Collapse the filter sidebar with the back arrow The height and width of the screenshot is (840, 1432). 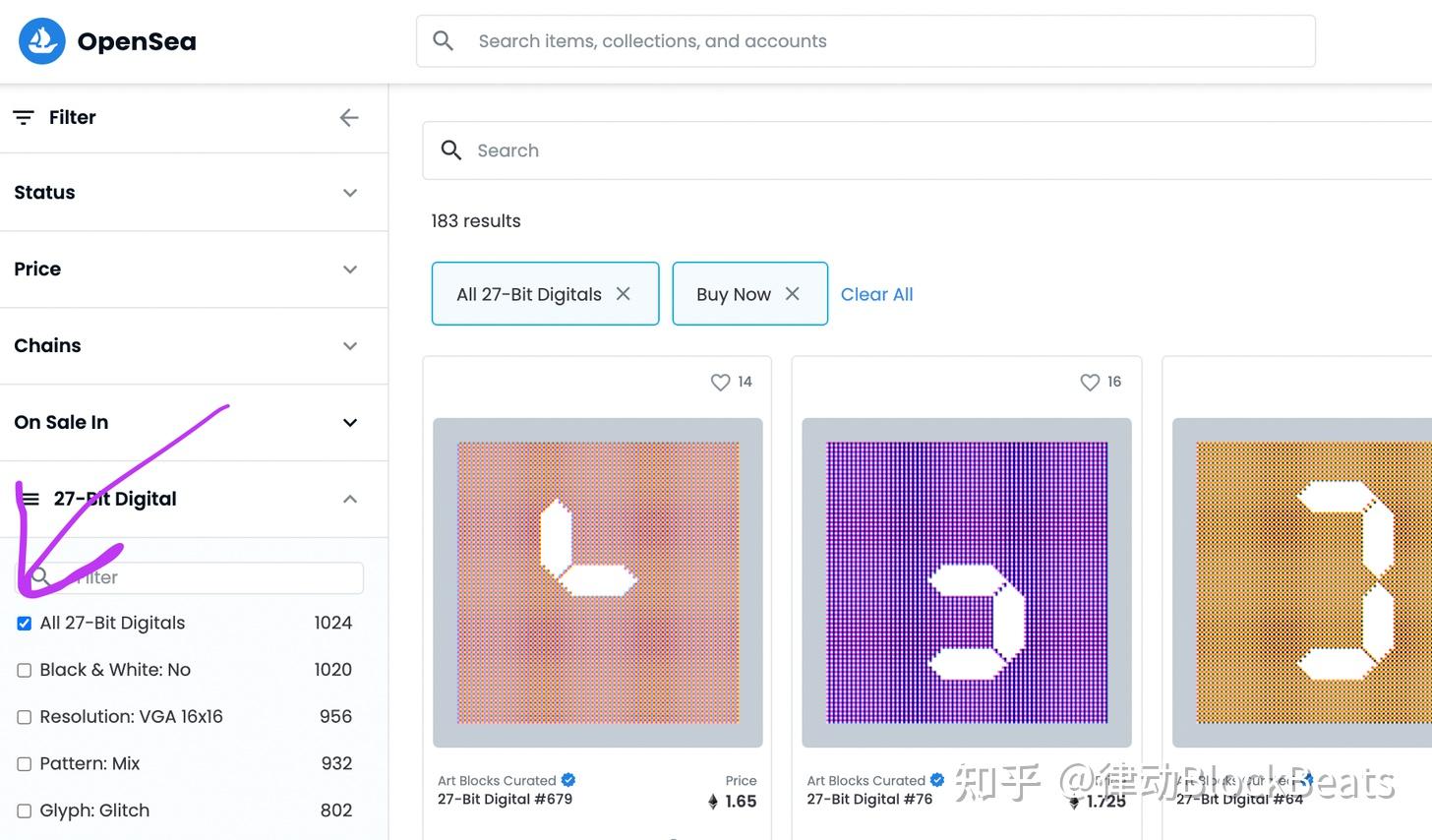(348, 118)
